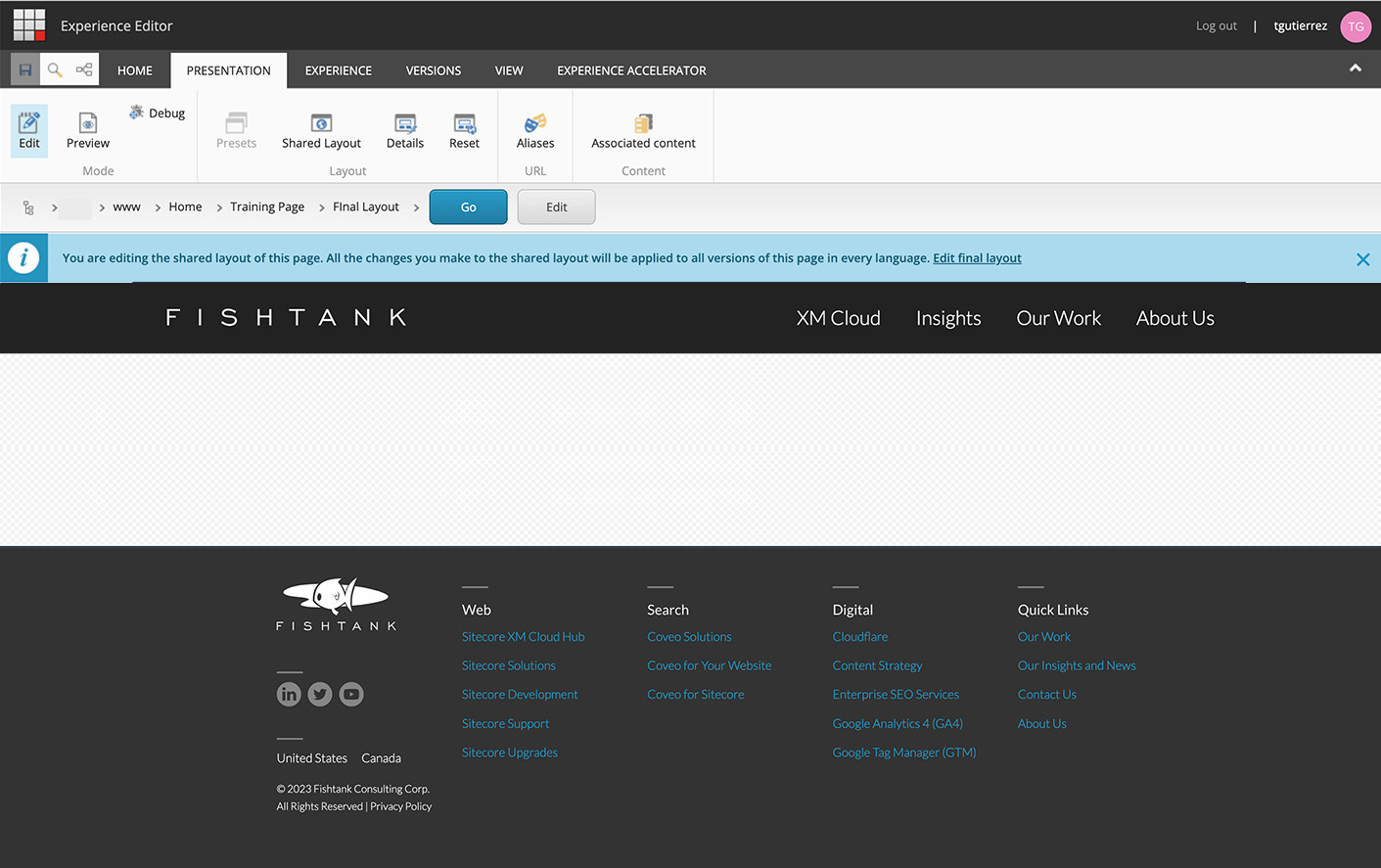Expand breadcrumb arrow before www
Viewport: 1381px width, 868px height.
102,207
